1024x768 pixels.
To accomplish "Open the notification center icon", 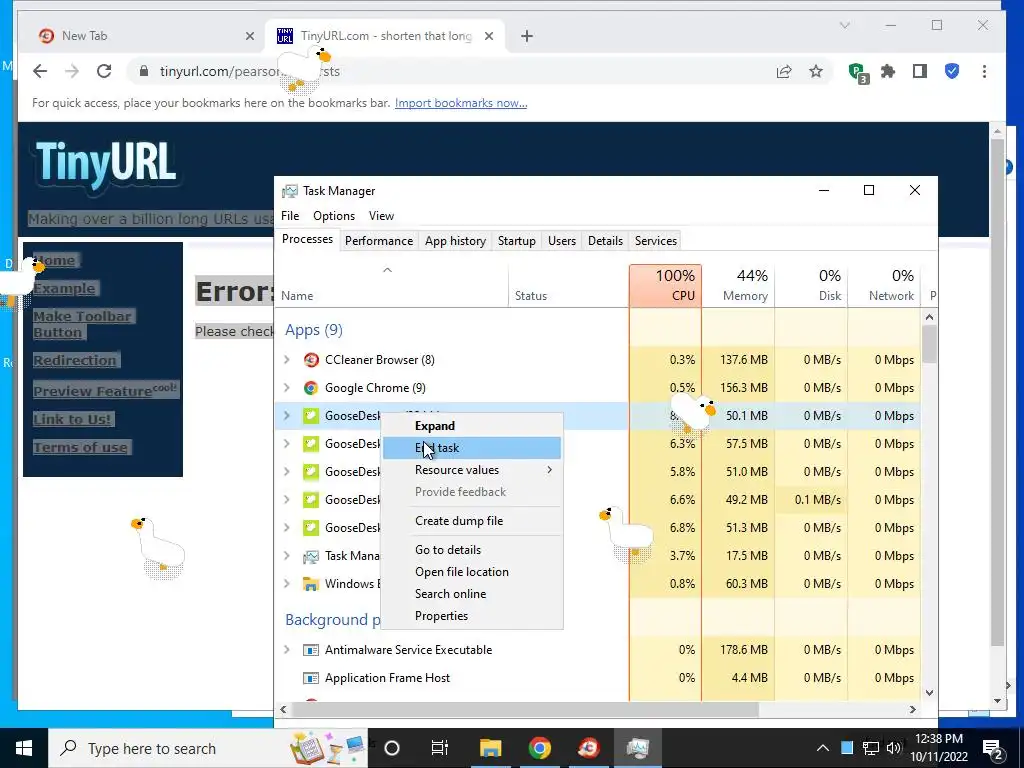I will point(993,748).
